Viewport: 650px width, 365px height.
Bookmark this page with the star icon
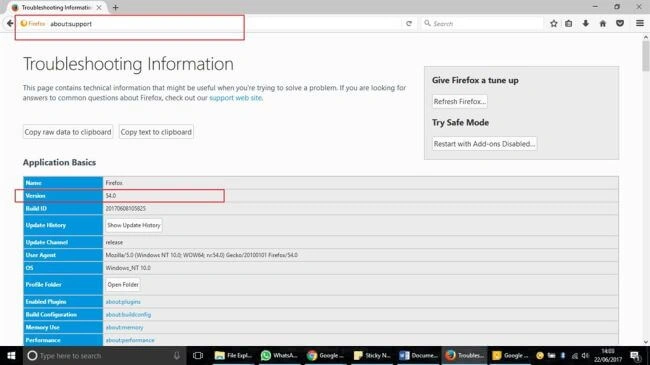[x=553, y=24]
